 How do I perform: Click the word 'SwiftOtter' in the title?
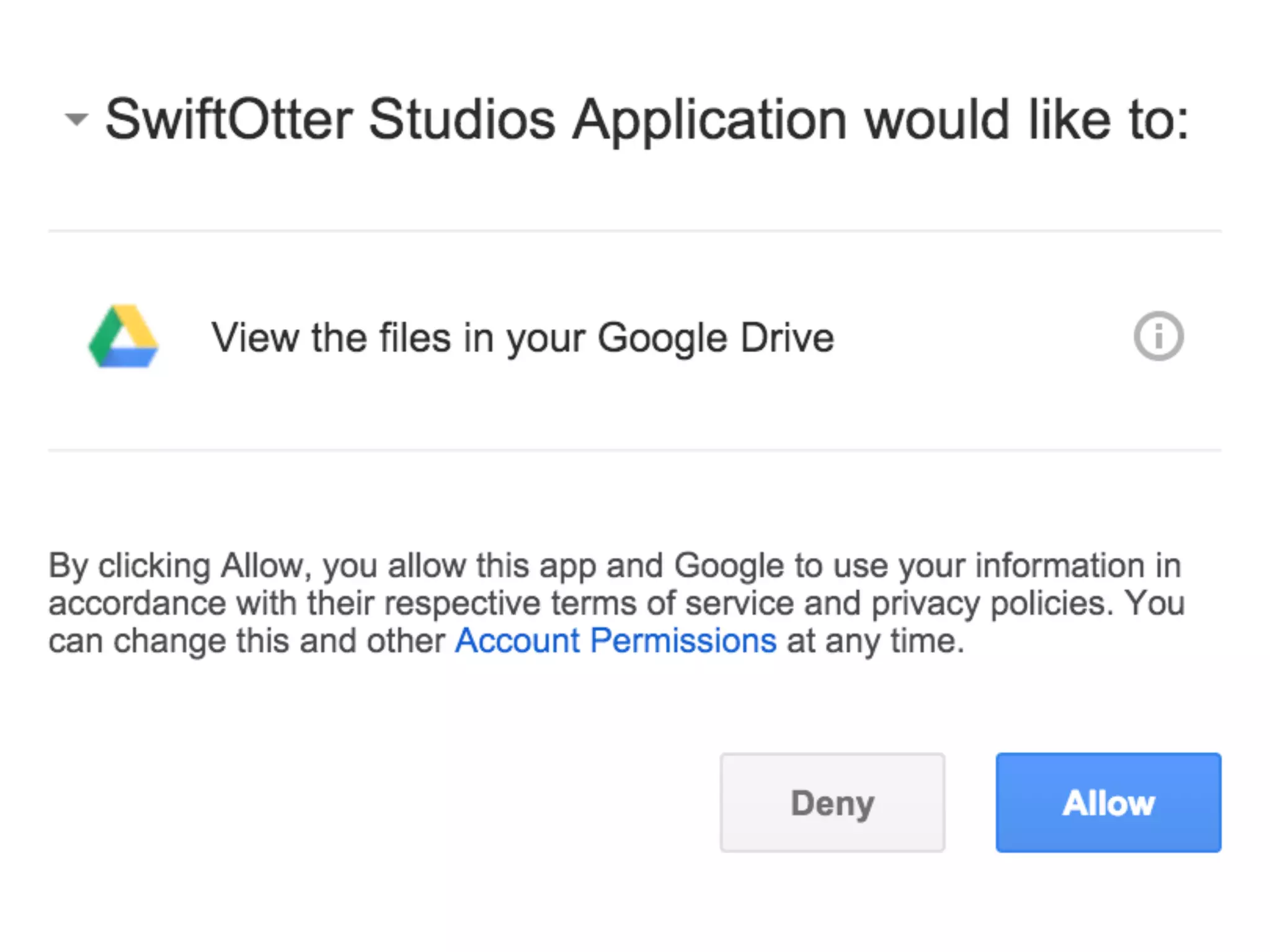coord(228,119)
